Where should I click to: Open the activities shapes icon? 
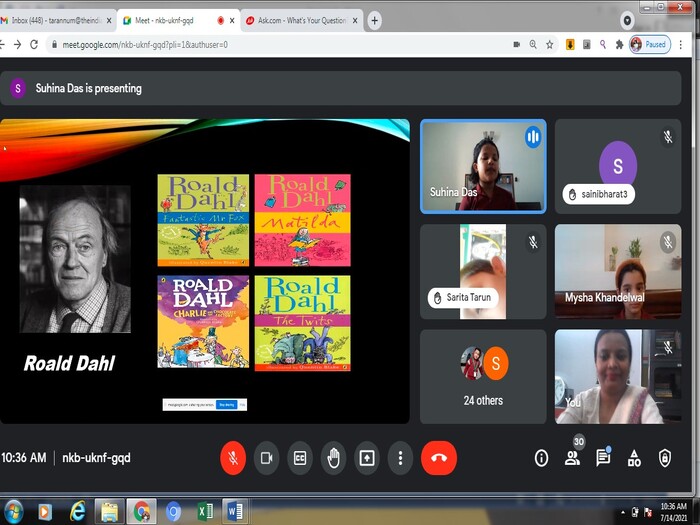pos(634,458)
